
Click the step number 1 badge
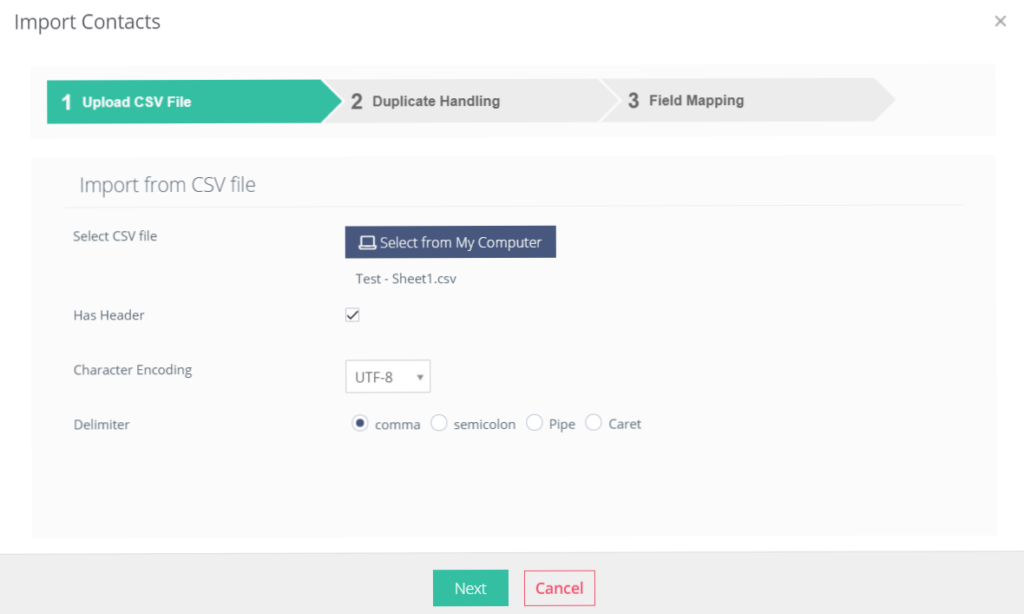click(66, 102)
